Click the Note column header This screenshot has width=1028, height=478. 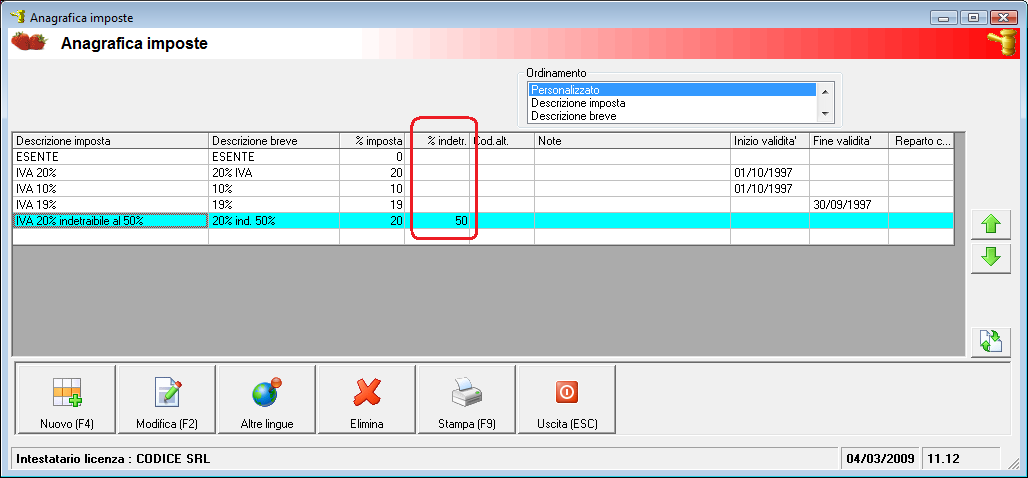pos(633,141)
